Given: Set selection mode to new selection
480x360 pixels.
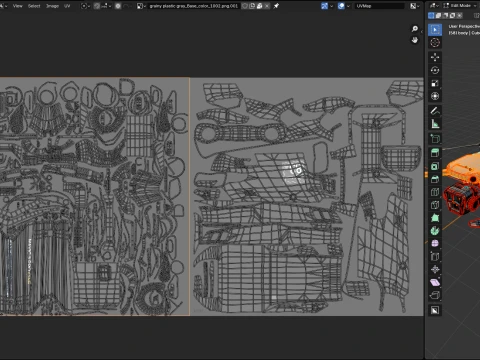Looking at the screenshot, I should (x=431, y=15).
